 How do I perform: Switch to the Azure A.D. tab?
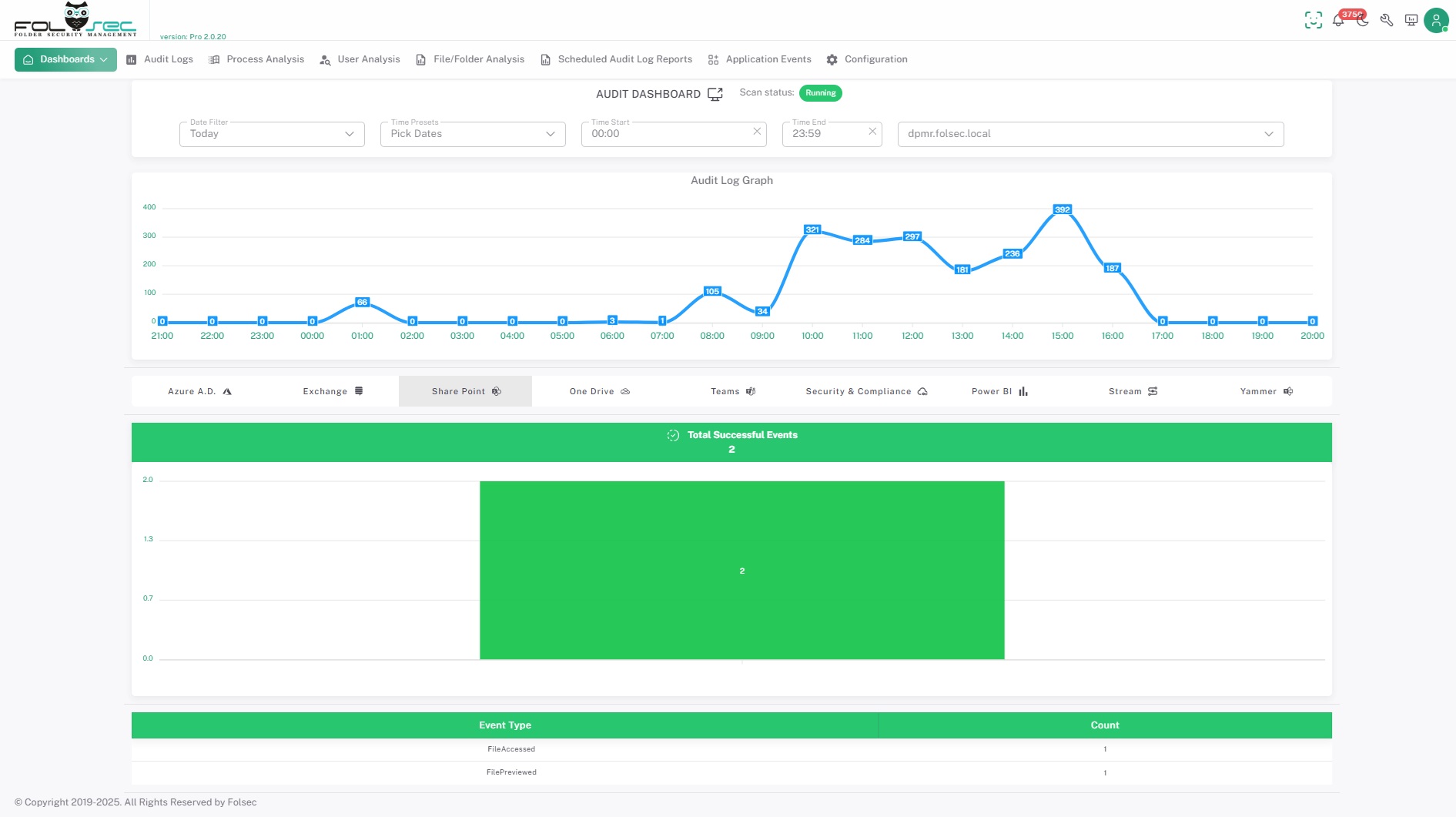pos(199,391)
